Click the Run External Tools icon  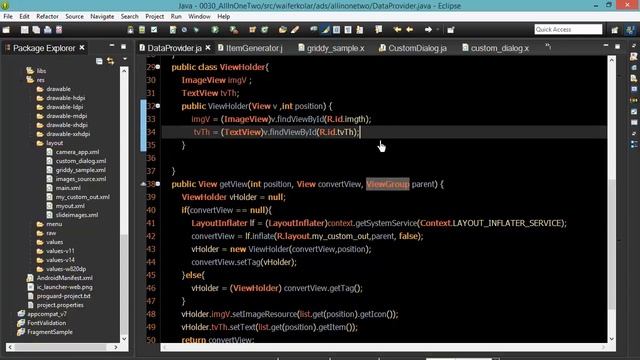click(234, 30)
